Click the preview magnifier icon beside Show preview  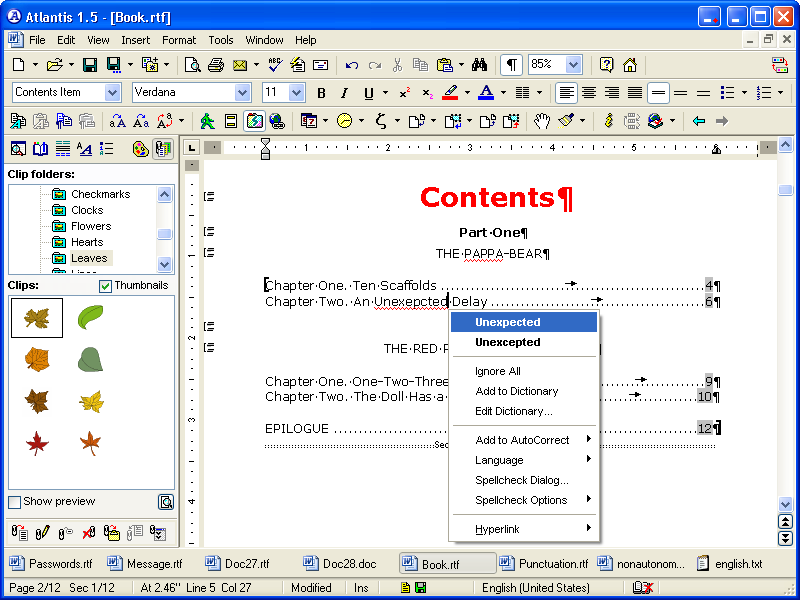[x=166, y=502]
